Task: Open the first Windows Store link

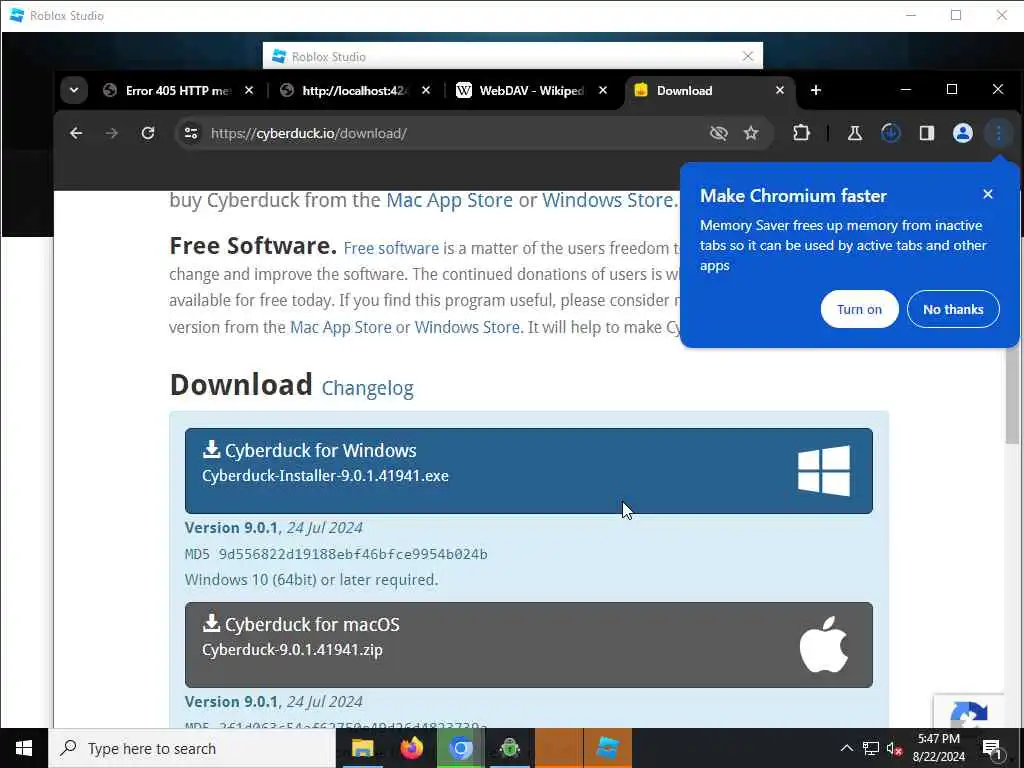Action: (608, 200)
